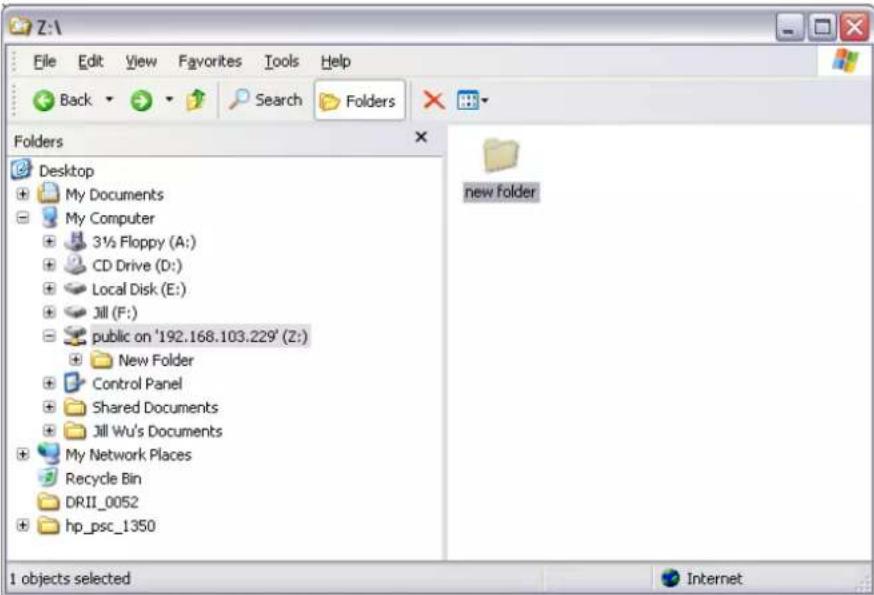The width and height of the screenshot is (874, 595).
Task: Select Desktop in folder tree
Action: pos(66,171)
